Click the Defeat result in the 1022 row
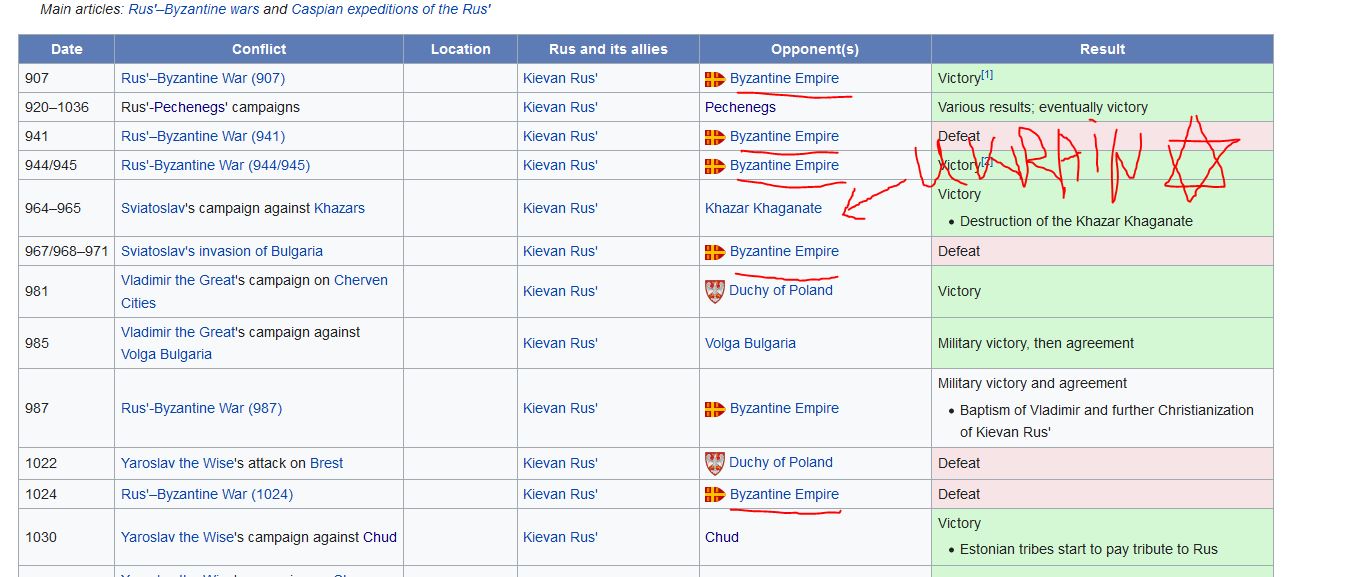The image size is (1351, 577). pyautogui.click(x=959, y=463)
